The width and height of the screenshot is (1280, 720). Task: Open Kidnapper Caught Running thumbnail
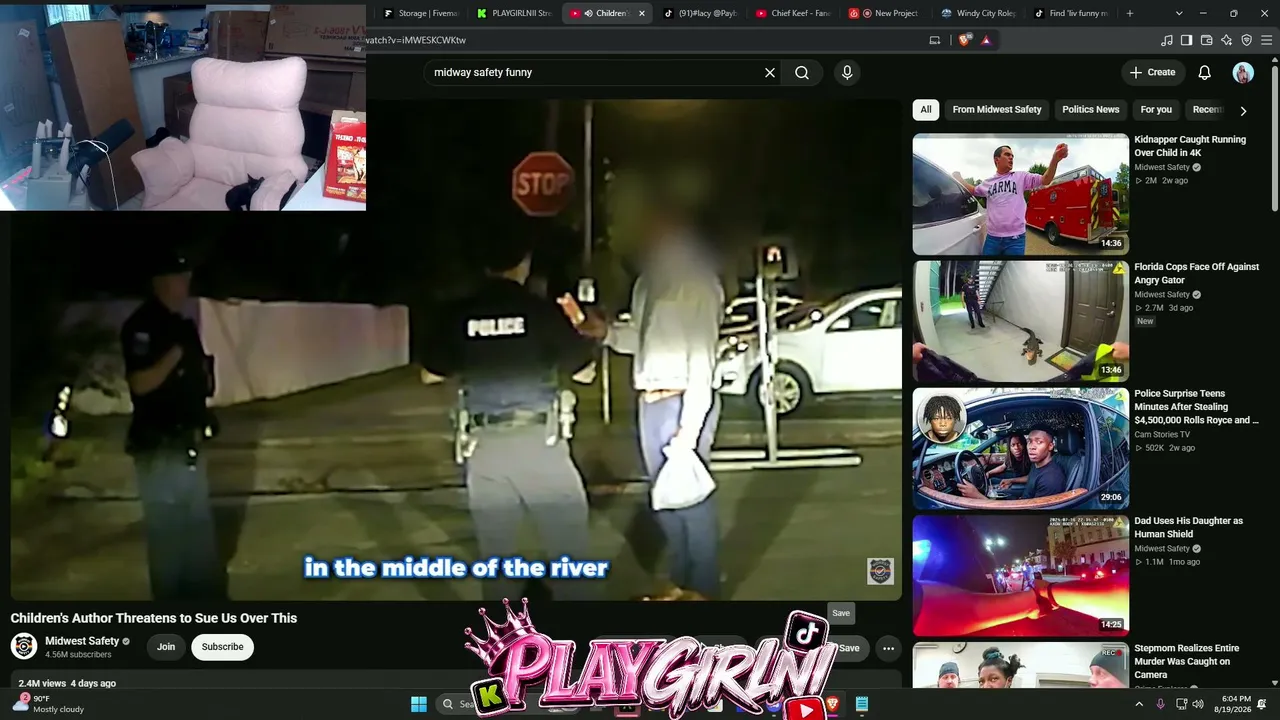point(1020,194)
